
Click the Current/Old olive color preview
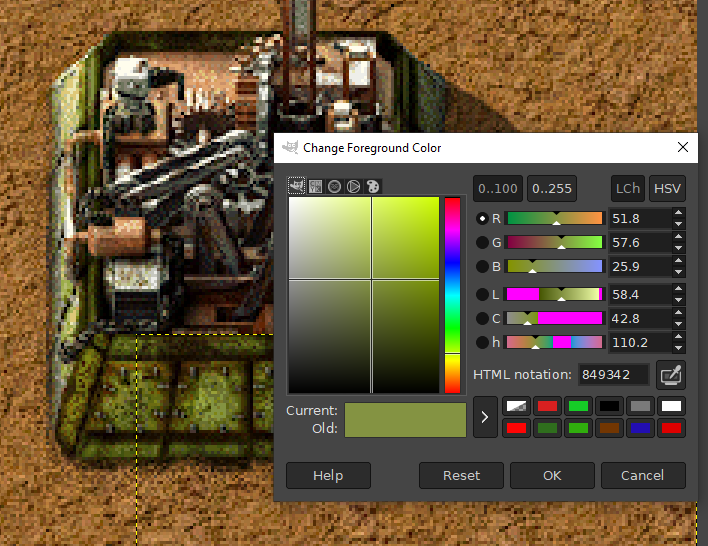pos(405,420)
